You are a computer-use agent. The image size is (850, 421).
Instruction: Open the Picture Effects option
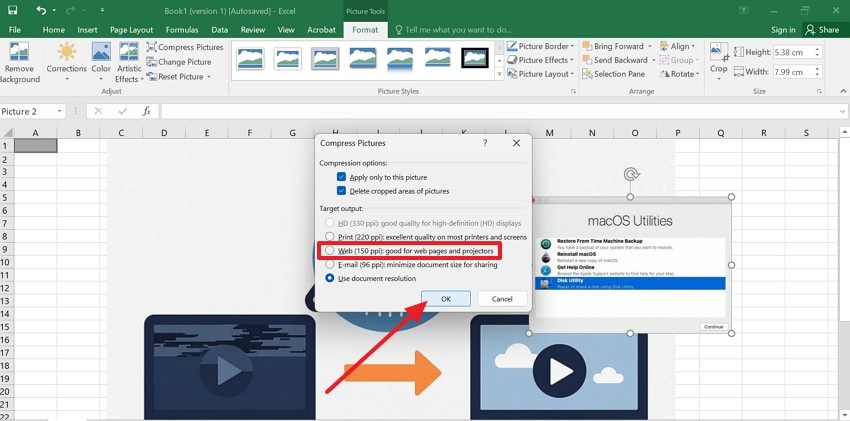click(x=540, y=60)
